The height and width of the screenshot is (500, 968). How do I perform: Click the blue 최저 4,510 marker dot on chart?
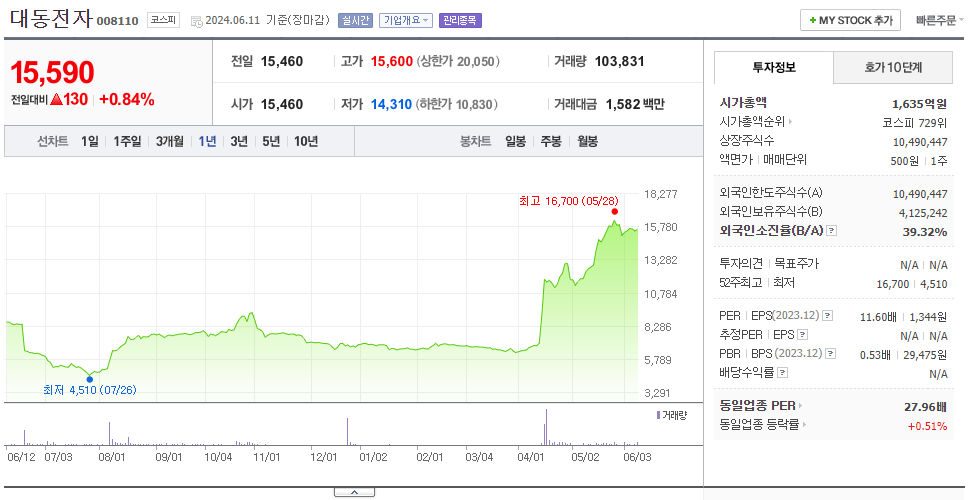point(90,379)
